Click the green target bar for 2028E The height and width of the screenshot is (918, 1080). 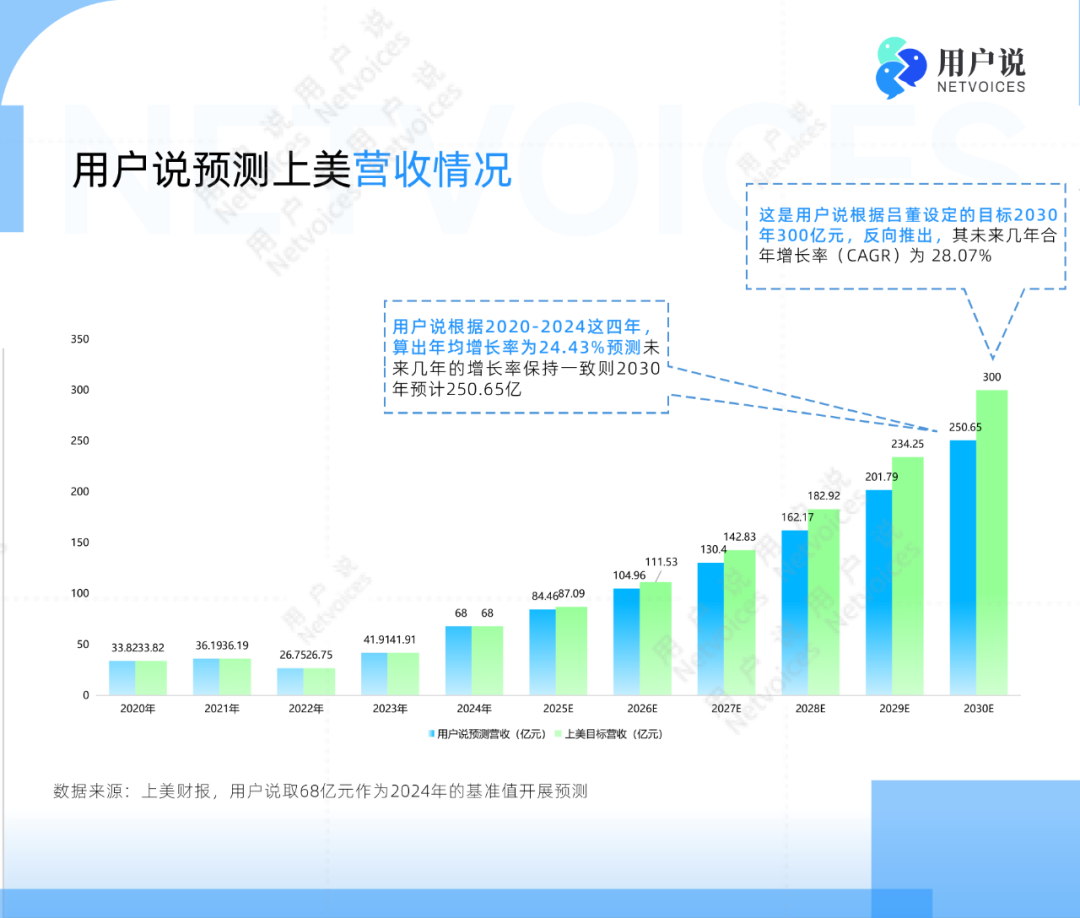(x=824, y=602)
